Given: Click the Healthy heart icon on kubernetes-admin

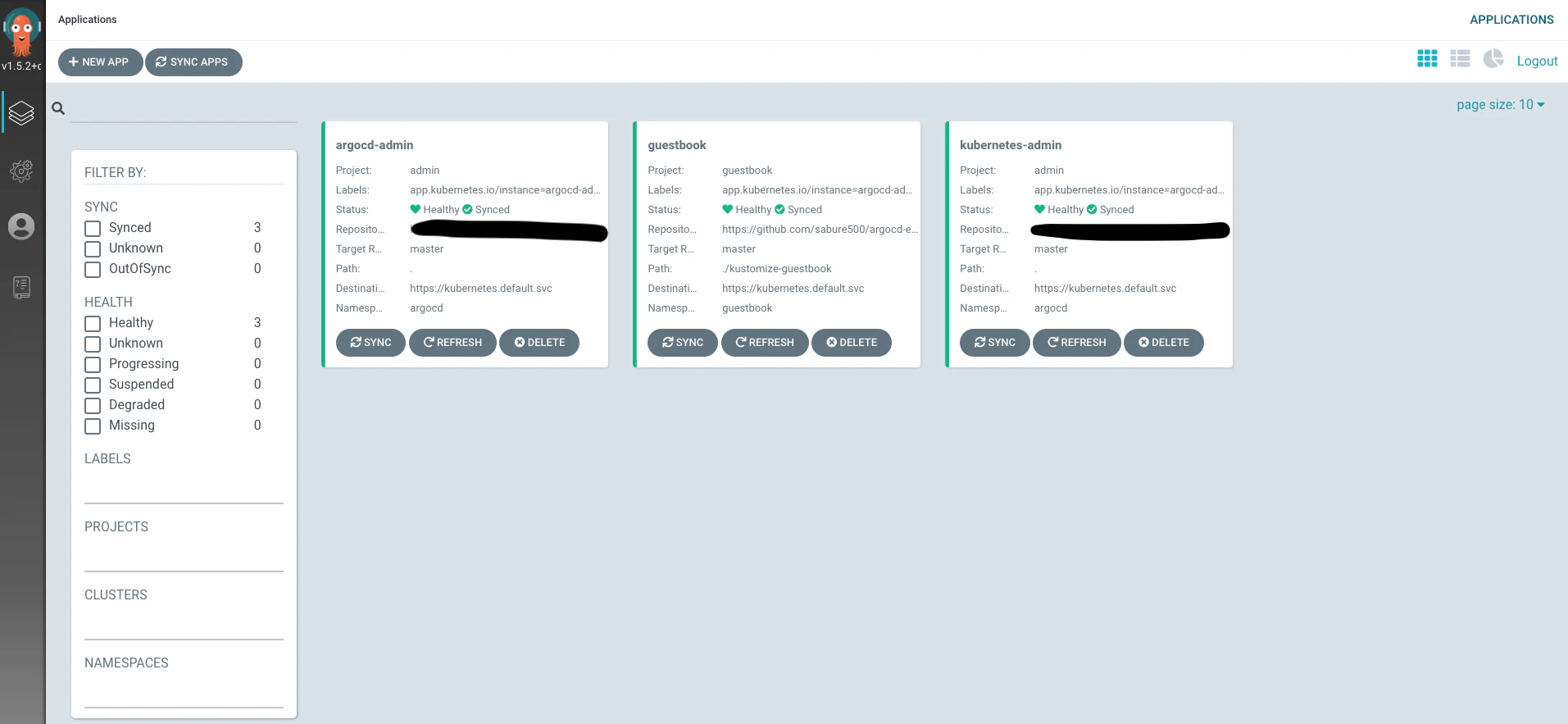Looking at the screenshot, I should coord(1040,209).
